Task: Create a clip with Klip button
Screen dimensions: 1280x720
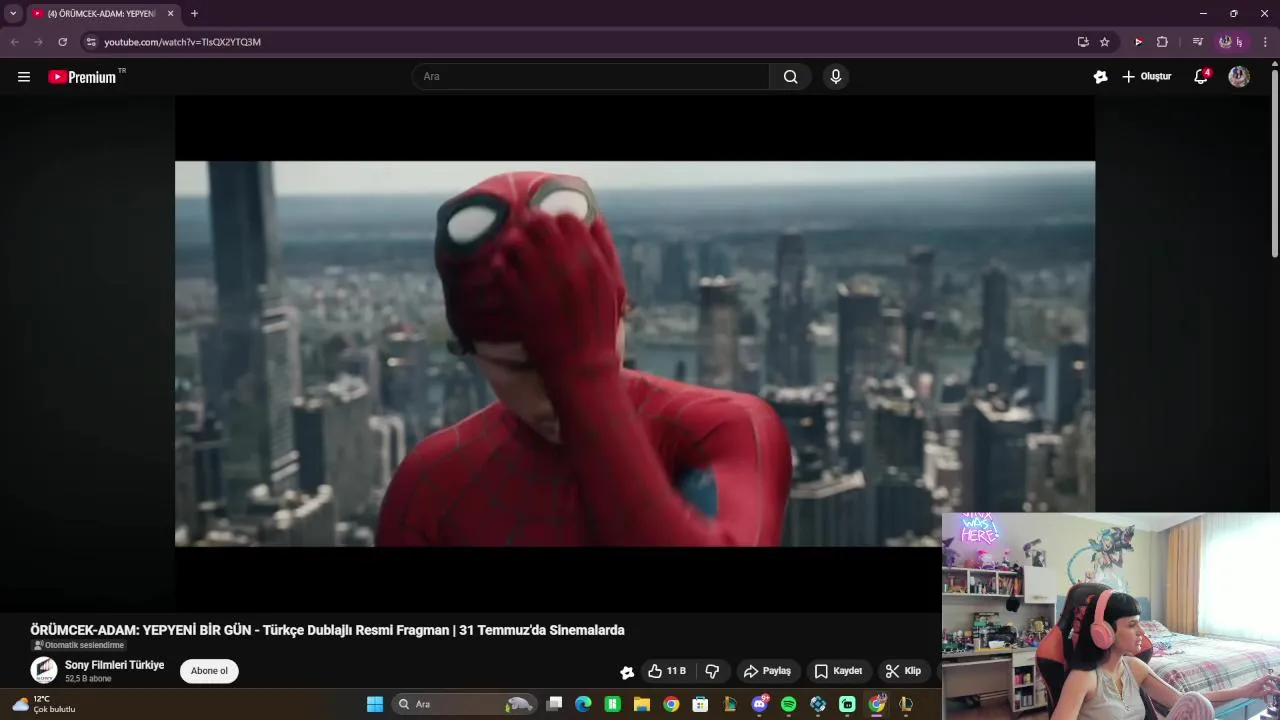Action: coord(903,671)
